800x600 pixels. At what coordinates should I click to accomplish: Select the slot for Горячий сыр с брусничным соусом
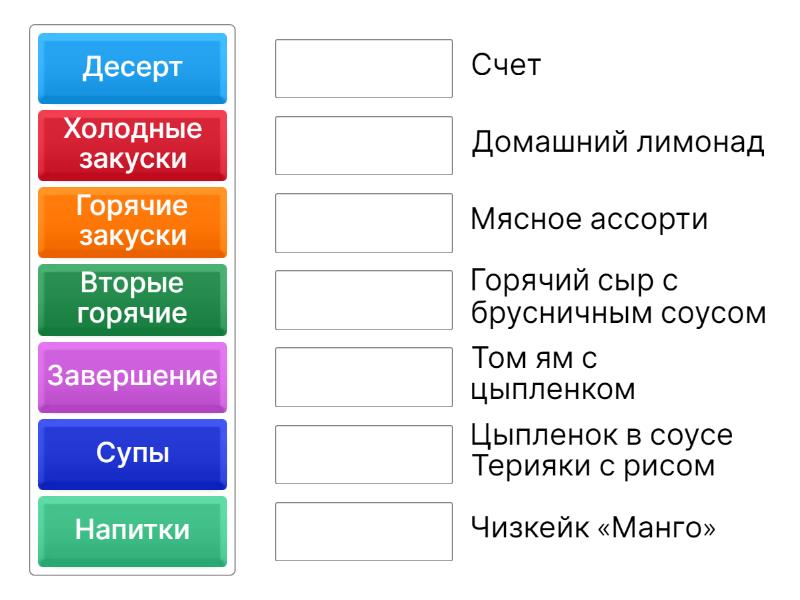[364, 299]
